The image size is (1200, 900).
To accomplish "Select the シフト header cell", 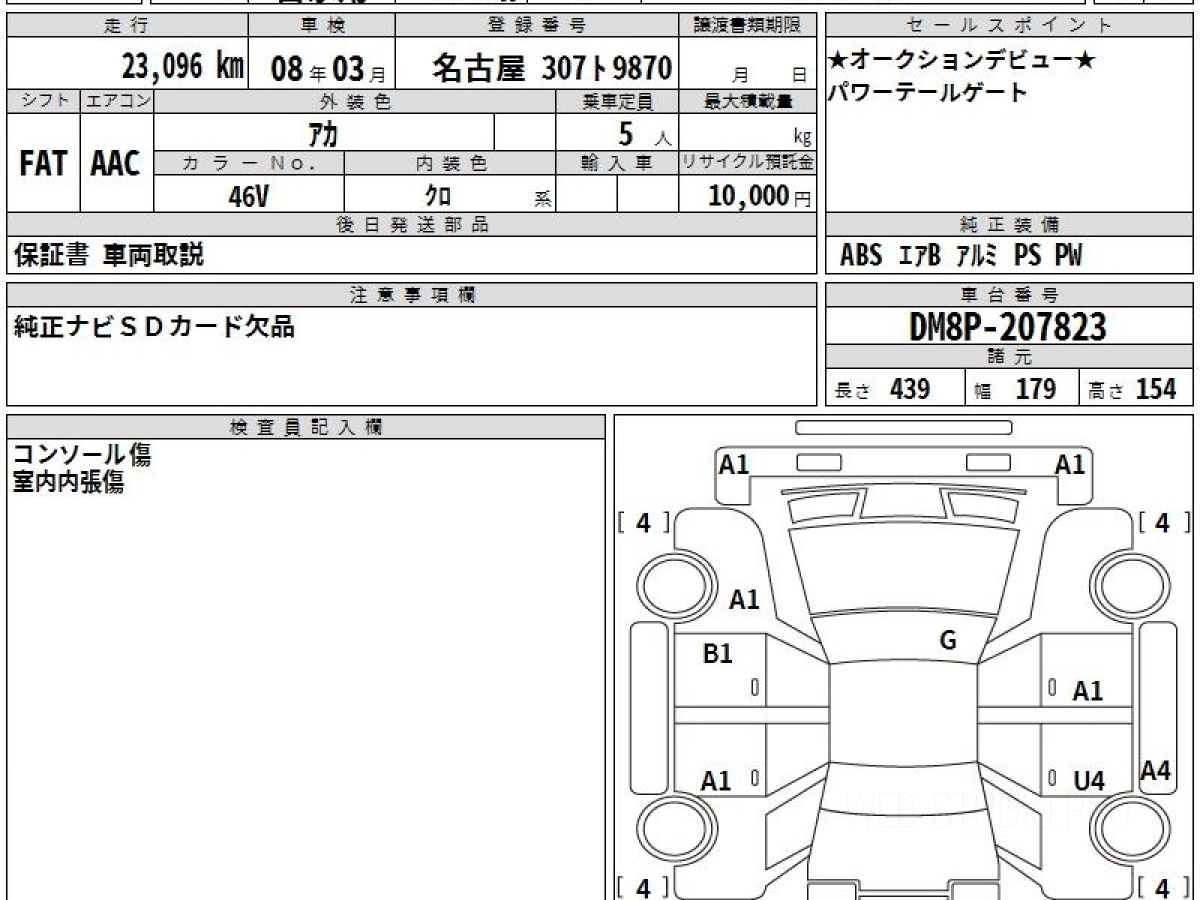I will [x=43, y=101].
